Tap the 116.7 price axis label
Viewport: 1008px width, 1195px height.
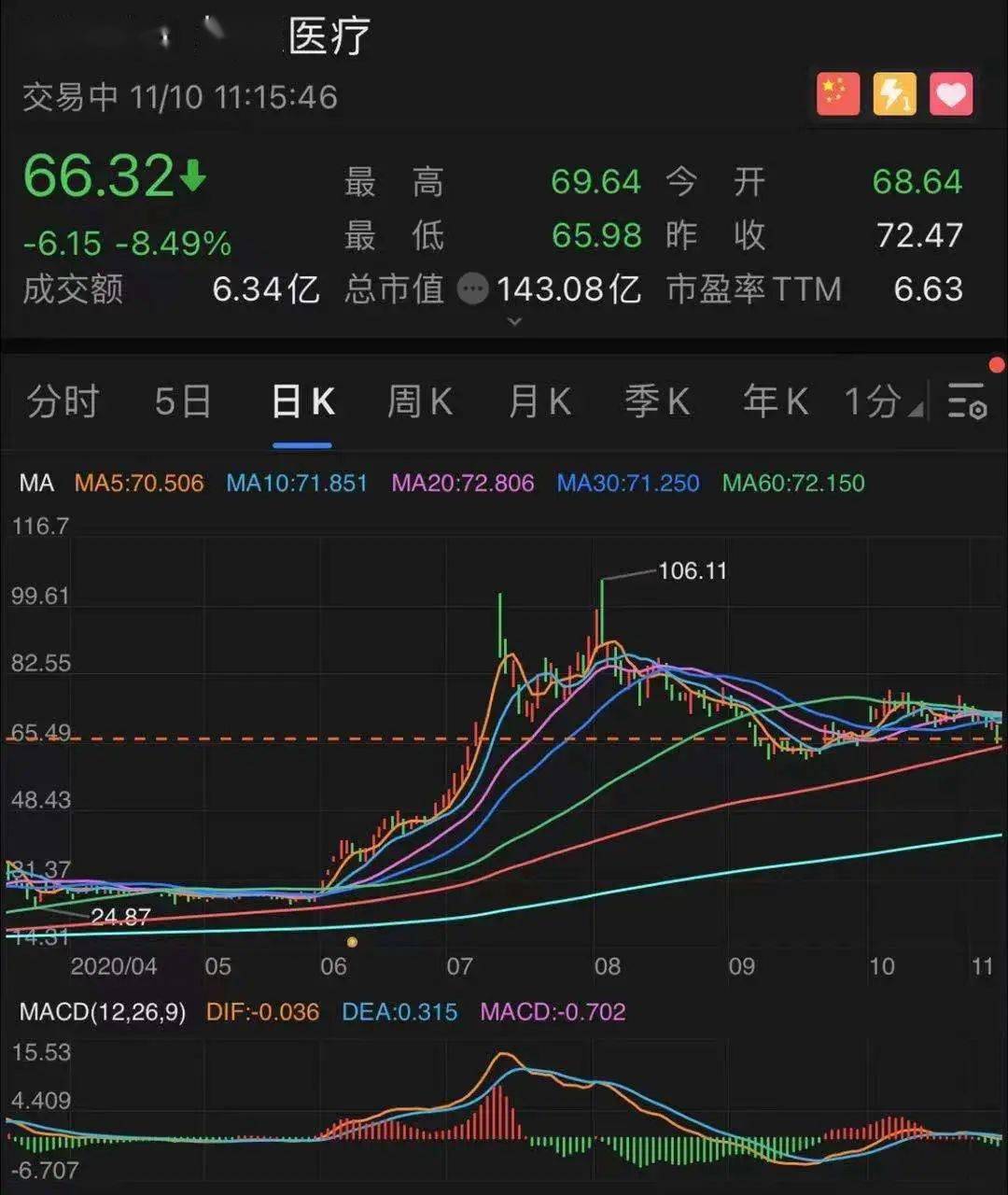pyautogui.click(x=40, y=527)
